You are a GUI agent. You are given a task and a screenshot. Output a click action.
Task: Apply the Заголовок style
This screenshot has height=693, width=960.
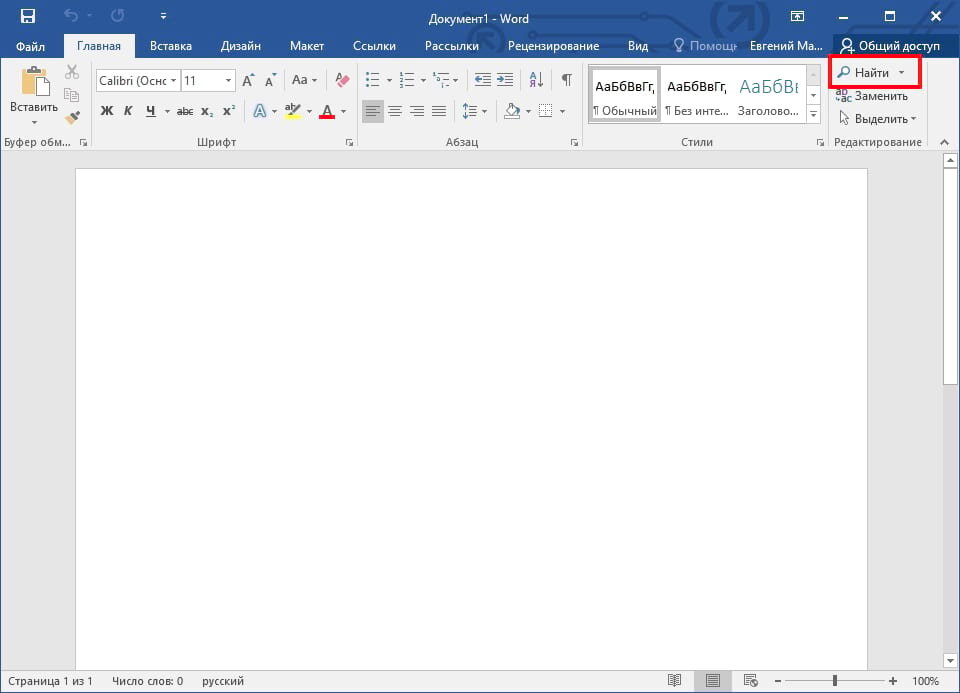(x=768, y=95)
